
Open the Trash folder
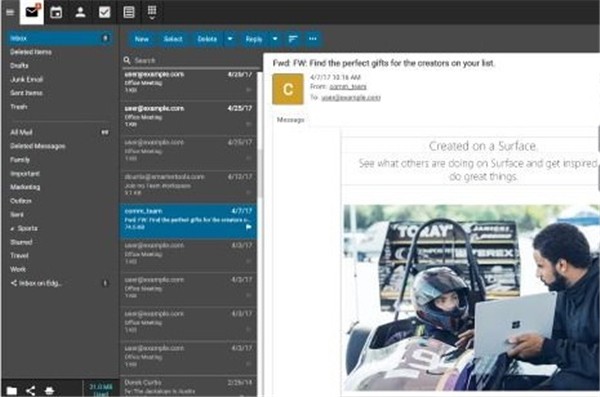click(19, 107)
